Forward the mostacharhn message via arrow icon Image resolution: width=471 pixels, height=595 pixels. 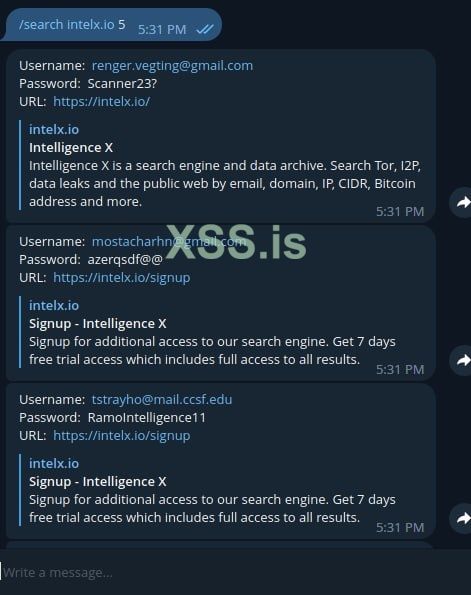click(462, 360)
